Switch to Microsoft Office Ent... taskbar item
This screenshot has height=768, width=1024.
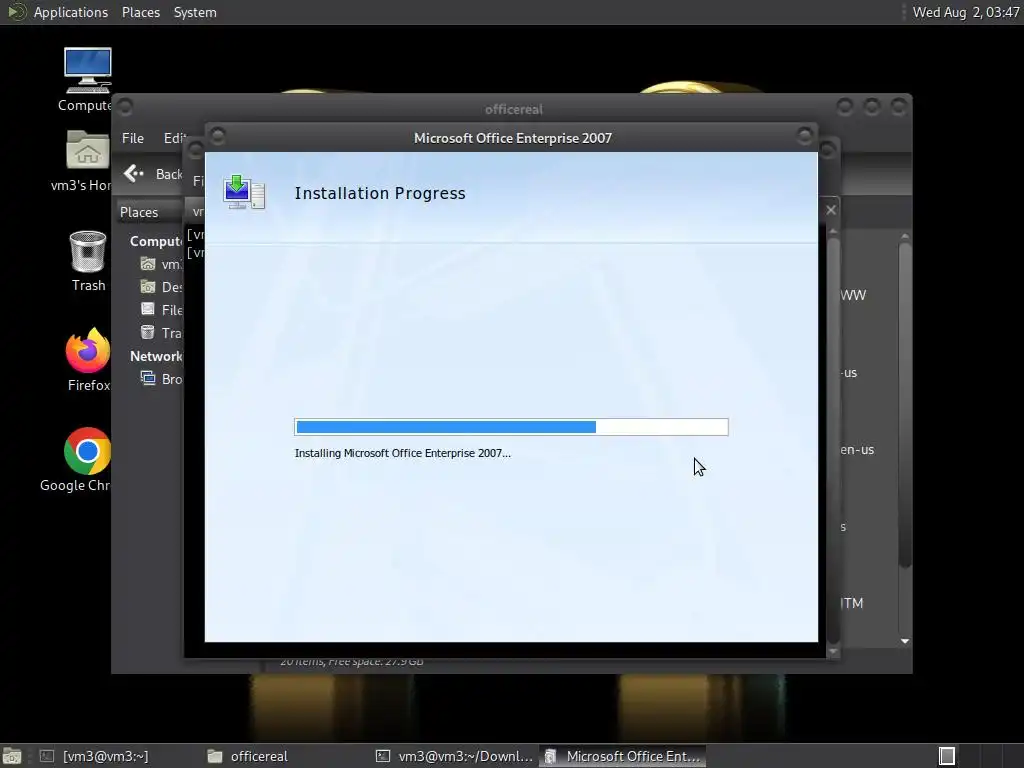coord(623,756)
